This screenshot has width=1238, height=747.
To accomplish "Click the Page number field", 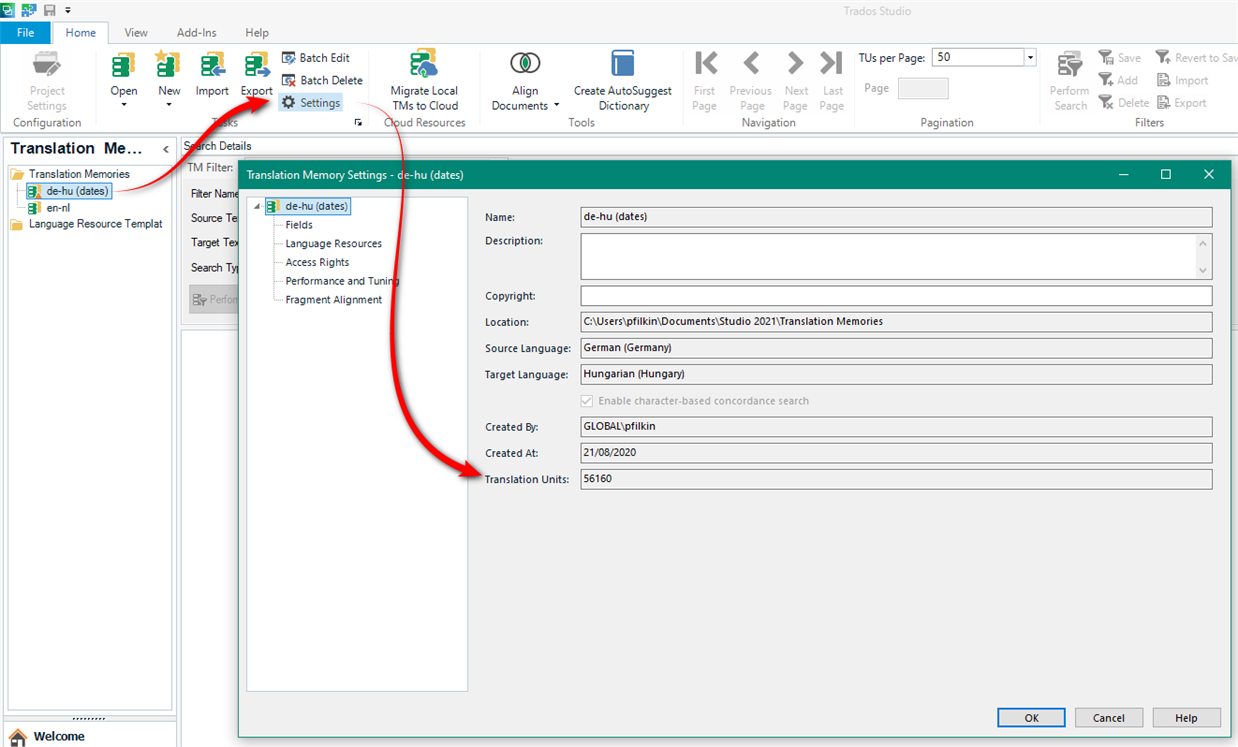I will click(923, 89).
